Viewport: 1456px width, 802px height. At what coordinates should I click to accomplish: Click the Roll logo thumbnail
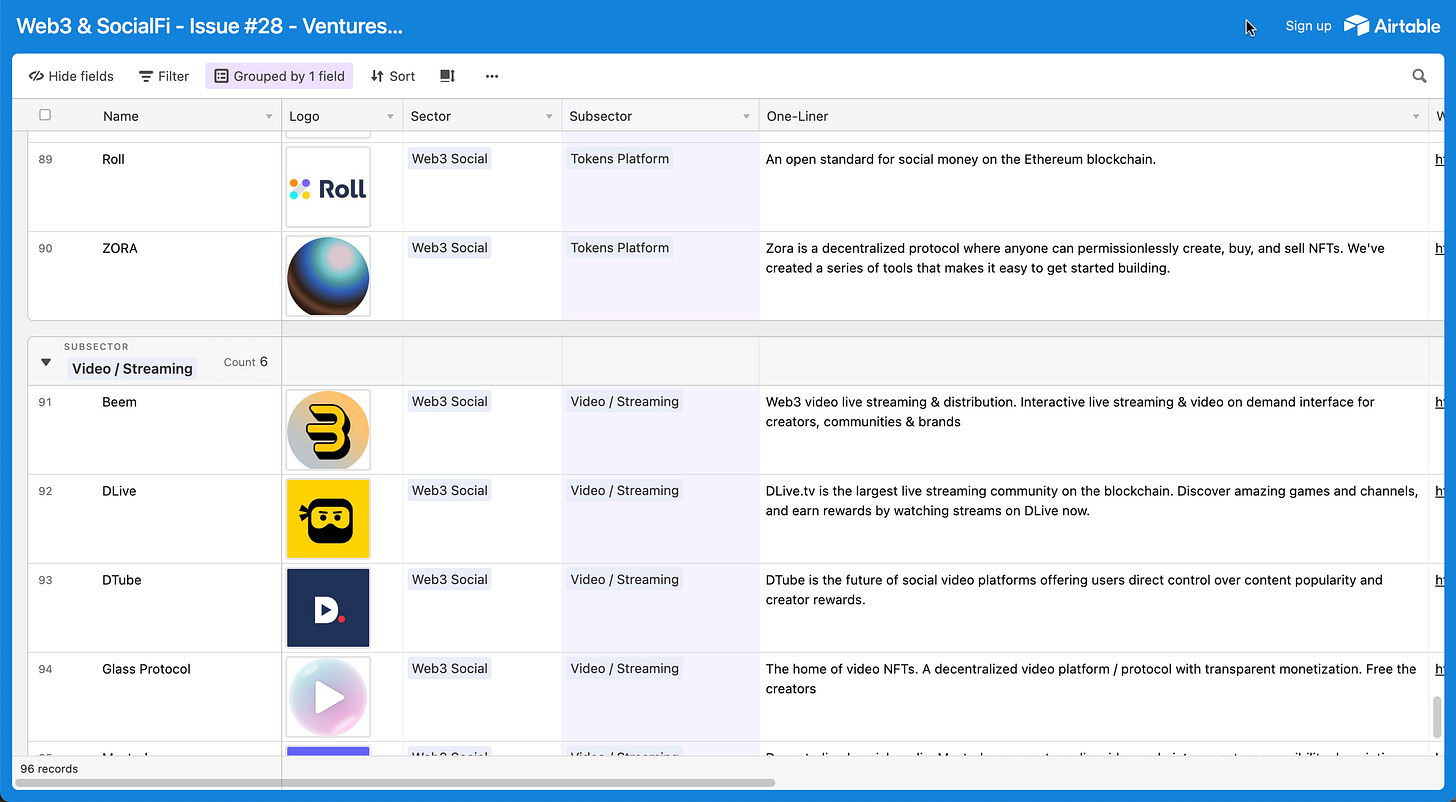(328, 187)
